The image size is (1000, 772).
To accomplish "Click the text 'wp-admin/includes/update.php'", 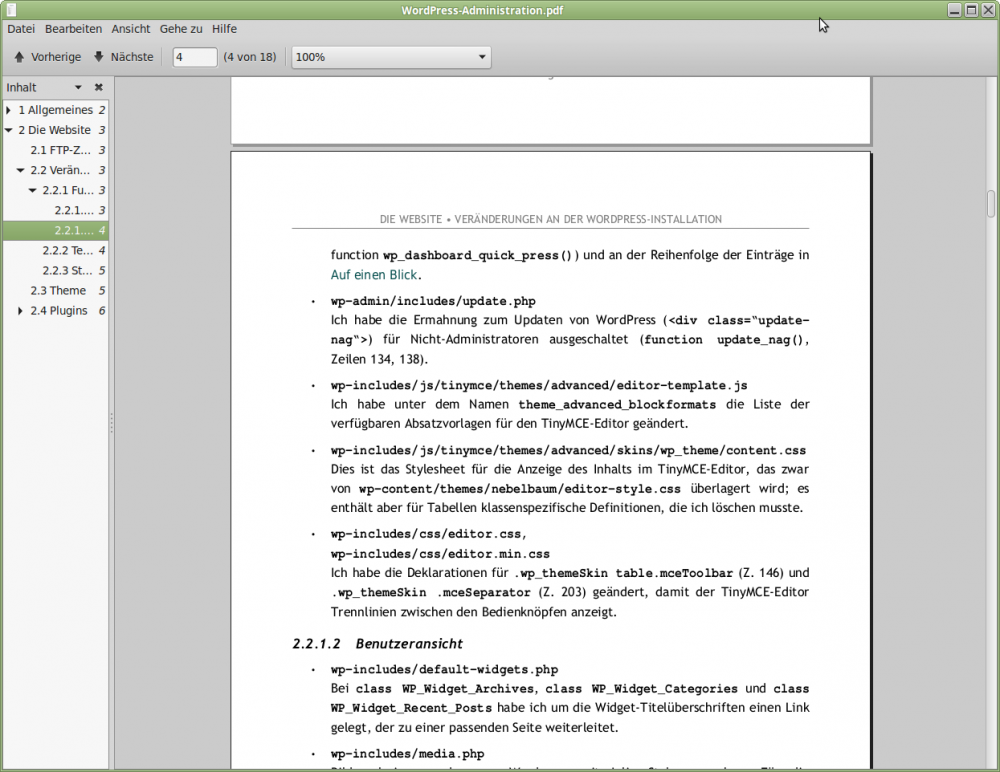I will [x=433, y=301].
